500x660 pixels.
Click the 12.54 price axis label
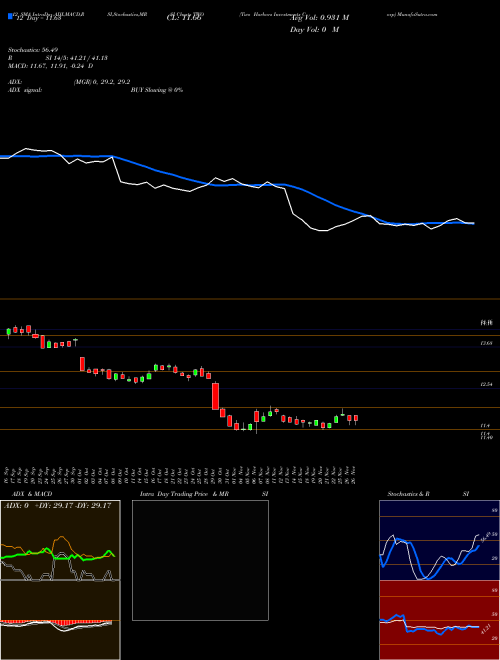(486, 385)
